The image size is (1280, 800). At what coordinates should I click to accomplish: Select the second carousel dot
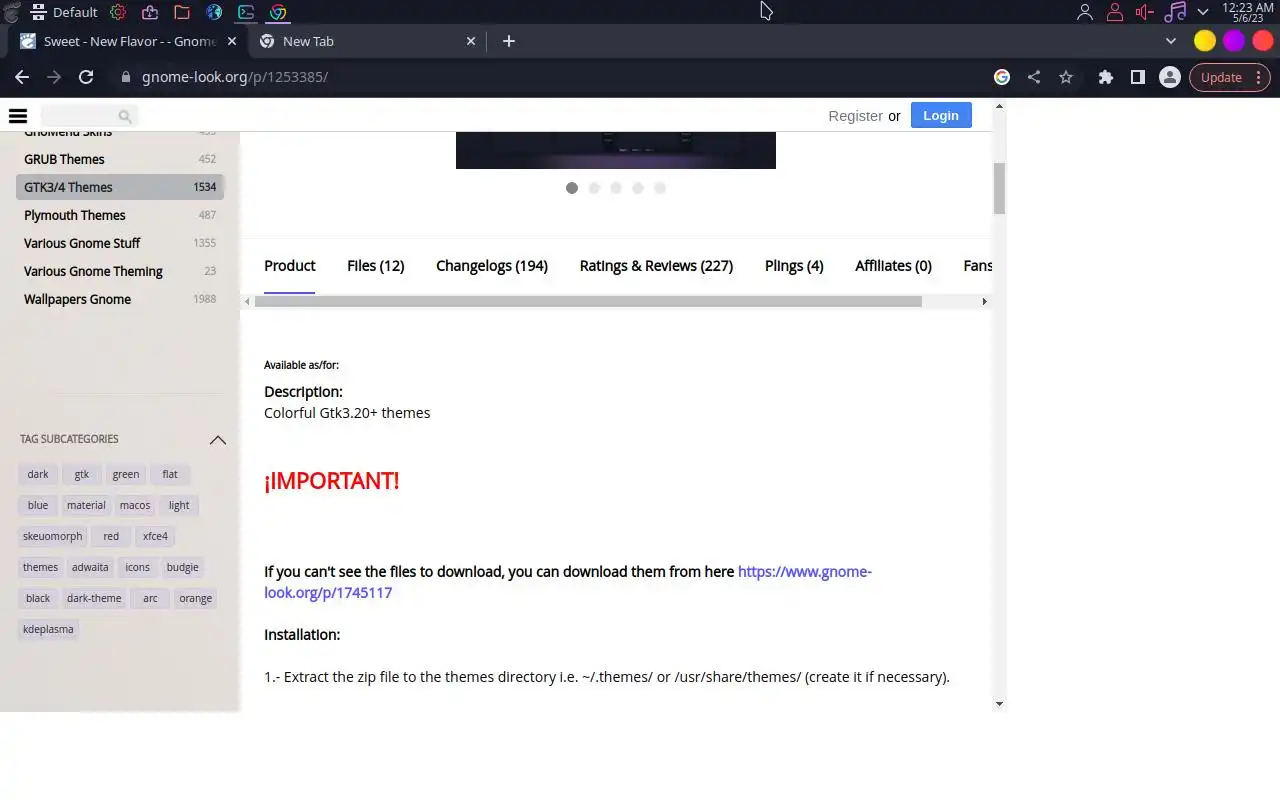pos(594,188)
